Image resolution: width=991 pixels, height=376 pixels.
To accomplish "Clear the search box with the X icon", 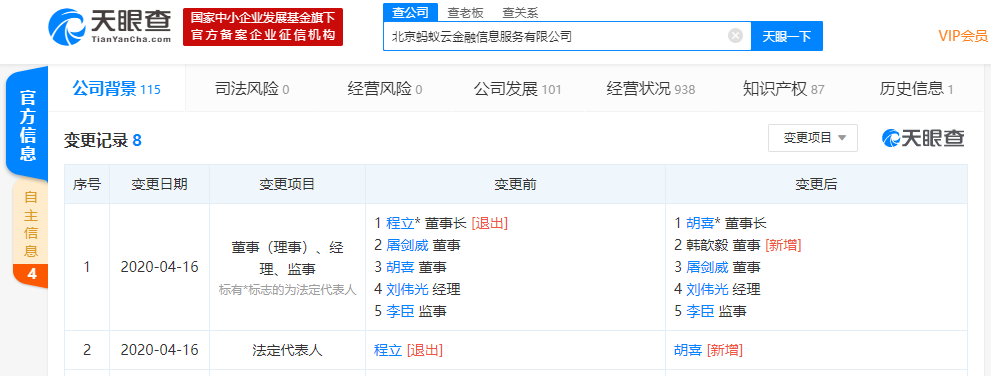I will (735, 35).
